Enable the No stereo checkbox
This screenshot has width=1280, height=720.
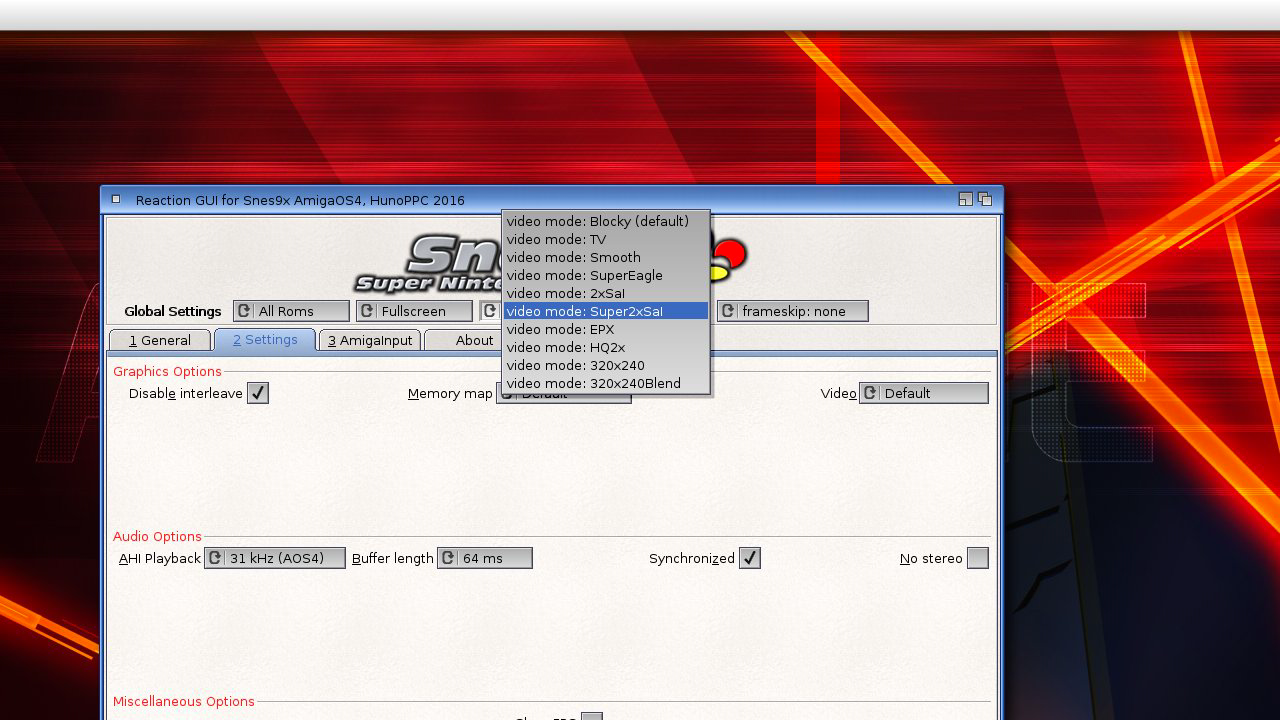click(978, 558)
